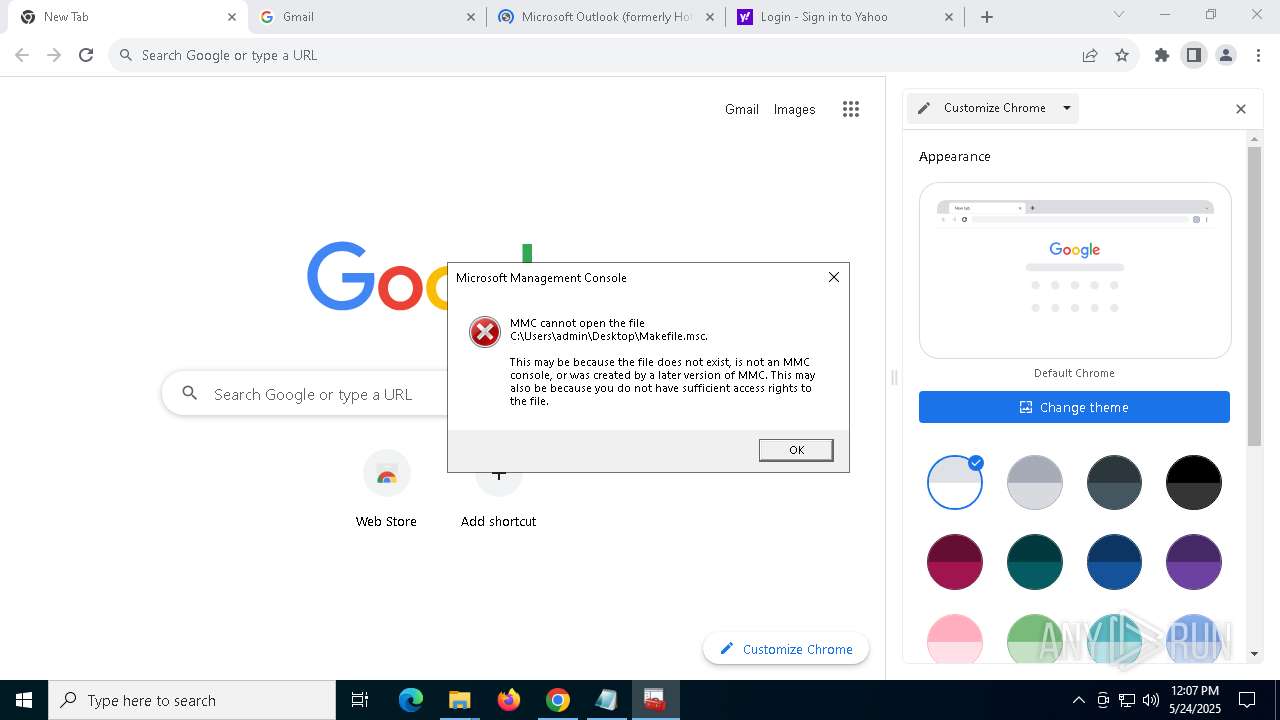
Task: Open the Google apps grid
Action: click(851, 109)
